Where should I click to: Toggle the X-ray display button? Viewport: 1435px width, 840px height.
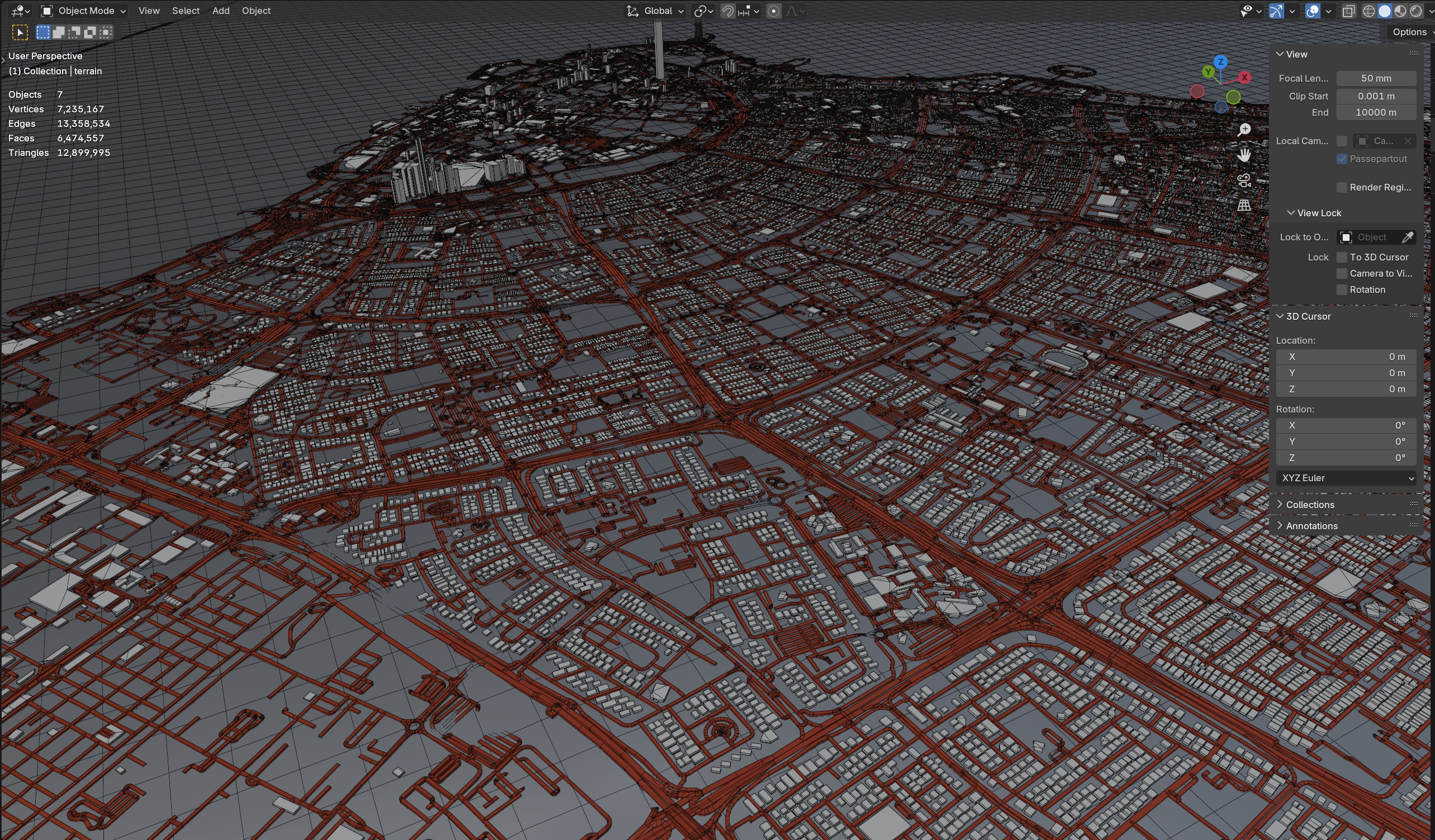[x=1348, y=11]
